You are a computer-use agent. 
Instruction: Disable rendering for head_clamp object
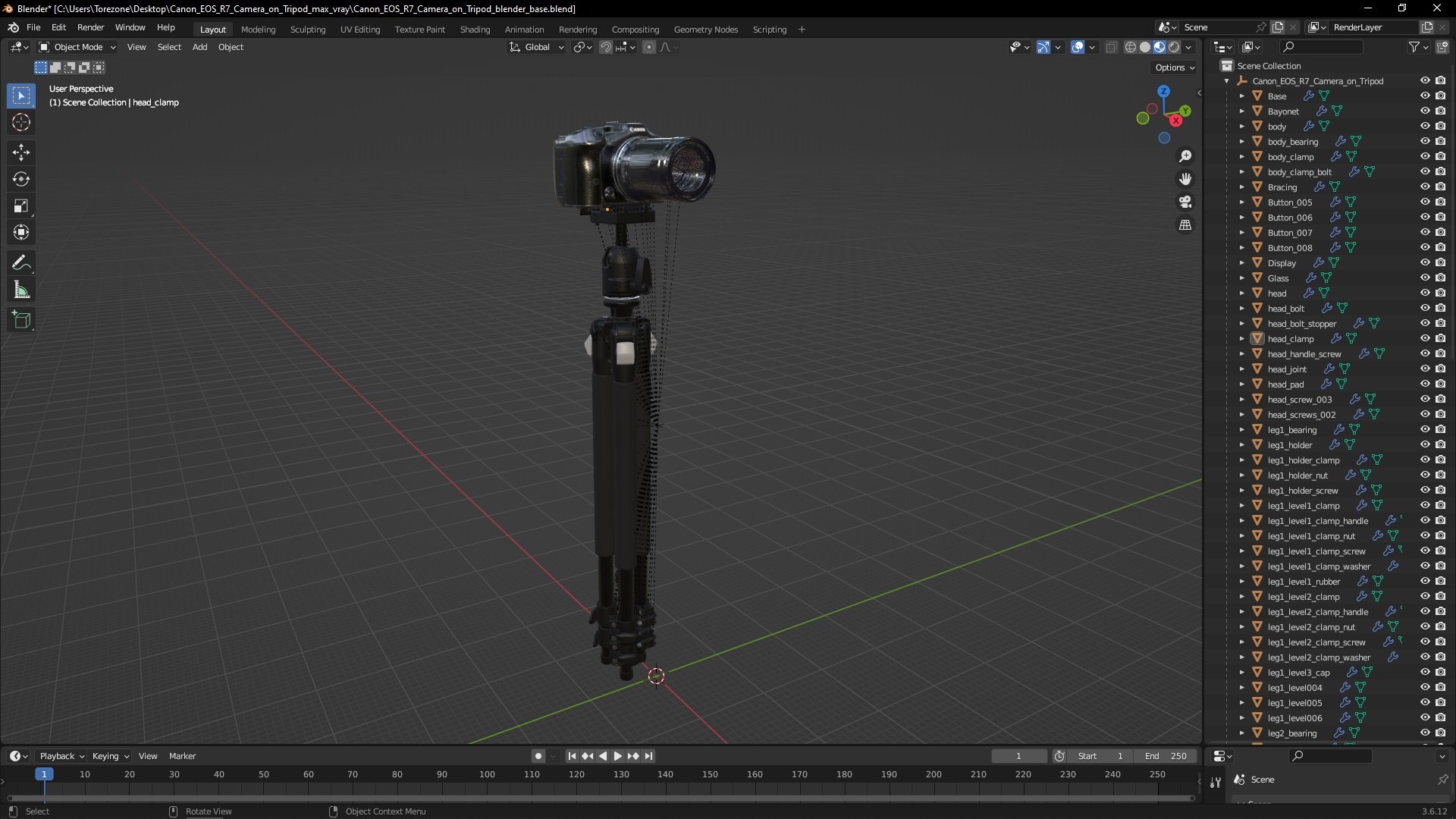click(1441, 339)
